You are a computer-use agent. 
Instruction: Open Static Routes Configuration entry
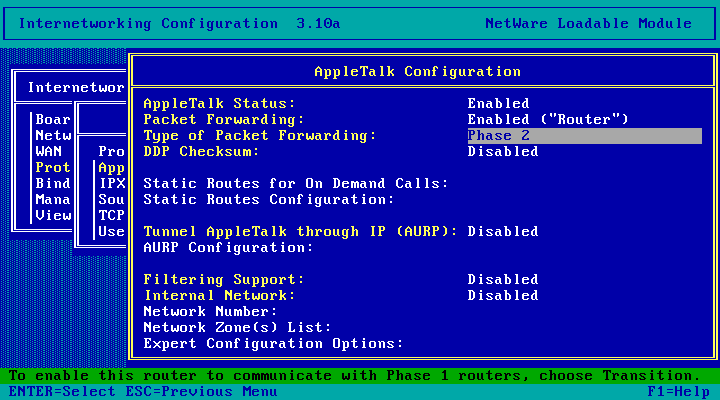pyautogui.click(x=269, y=200)
